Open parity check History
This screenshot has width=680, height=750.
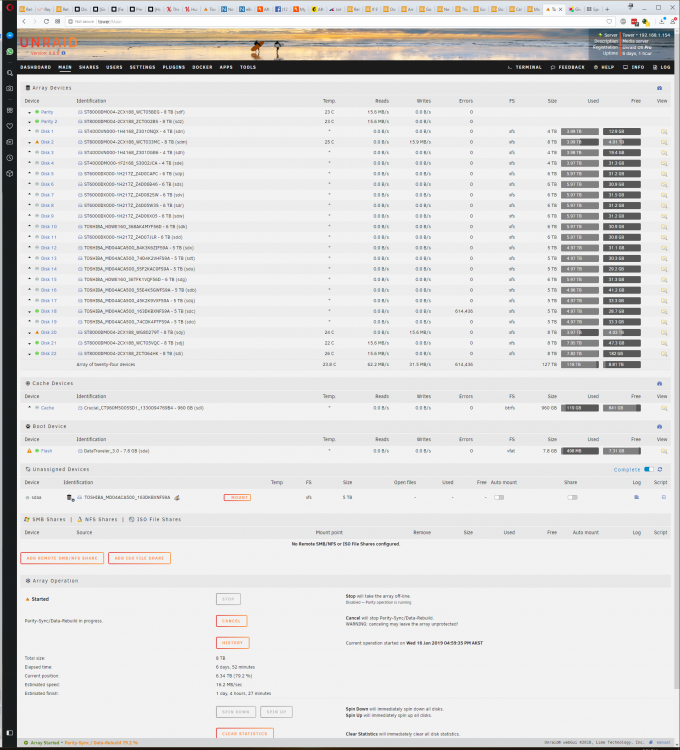[x=232, y=643]
